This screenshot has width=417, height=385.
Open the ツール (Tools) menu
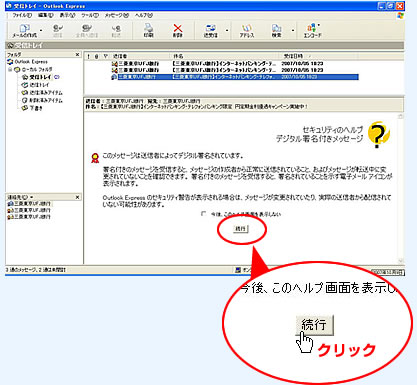click(90, 15)
